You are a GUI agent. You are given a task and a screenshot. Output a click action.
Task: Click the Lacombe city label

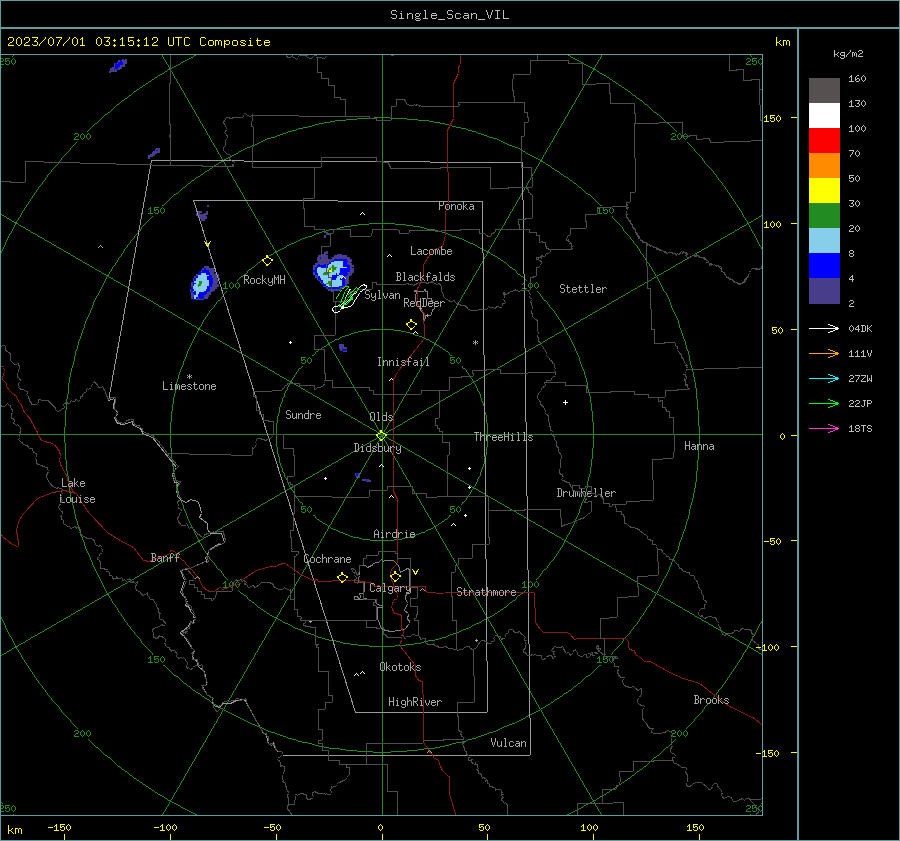click(431, 251)
